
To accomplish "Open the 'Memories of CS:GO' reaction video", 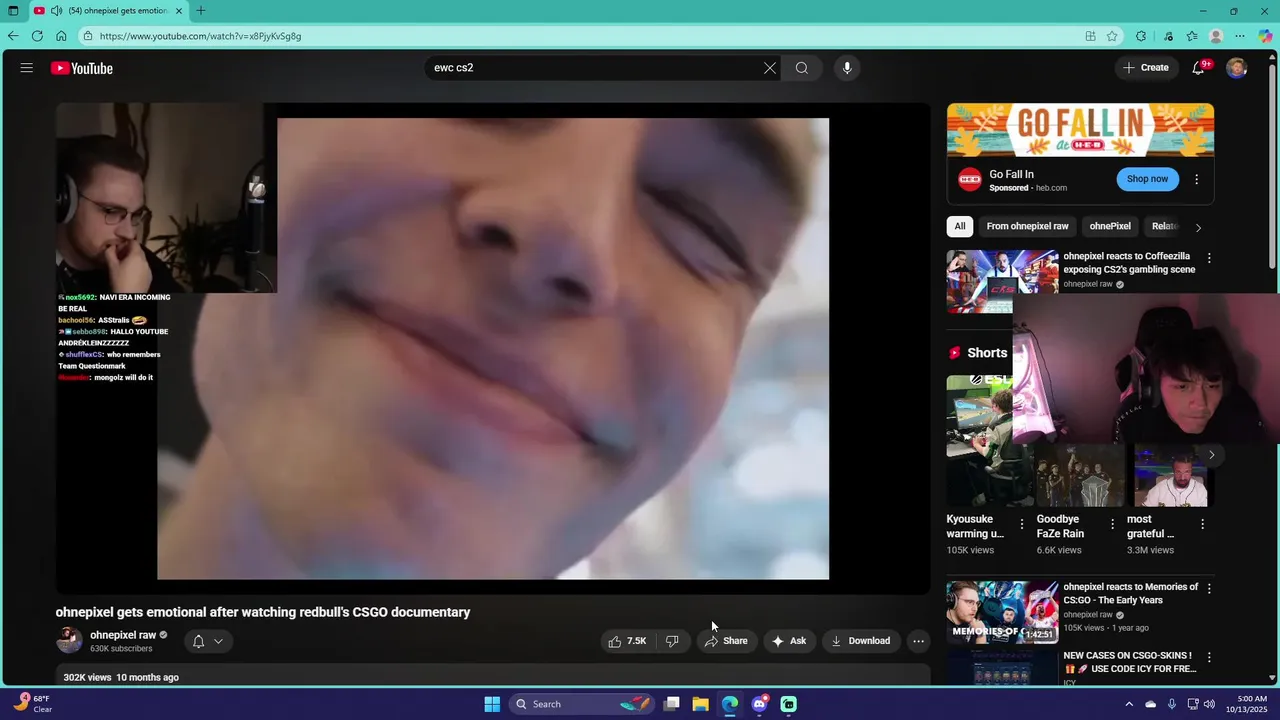I will [1002, 612].
